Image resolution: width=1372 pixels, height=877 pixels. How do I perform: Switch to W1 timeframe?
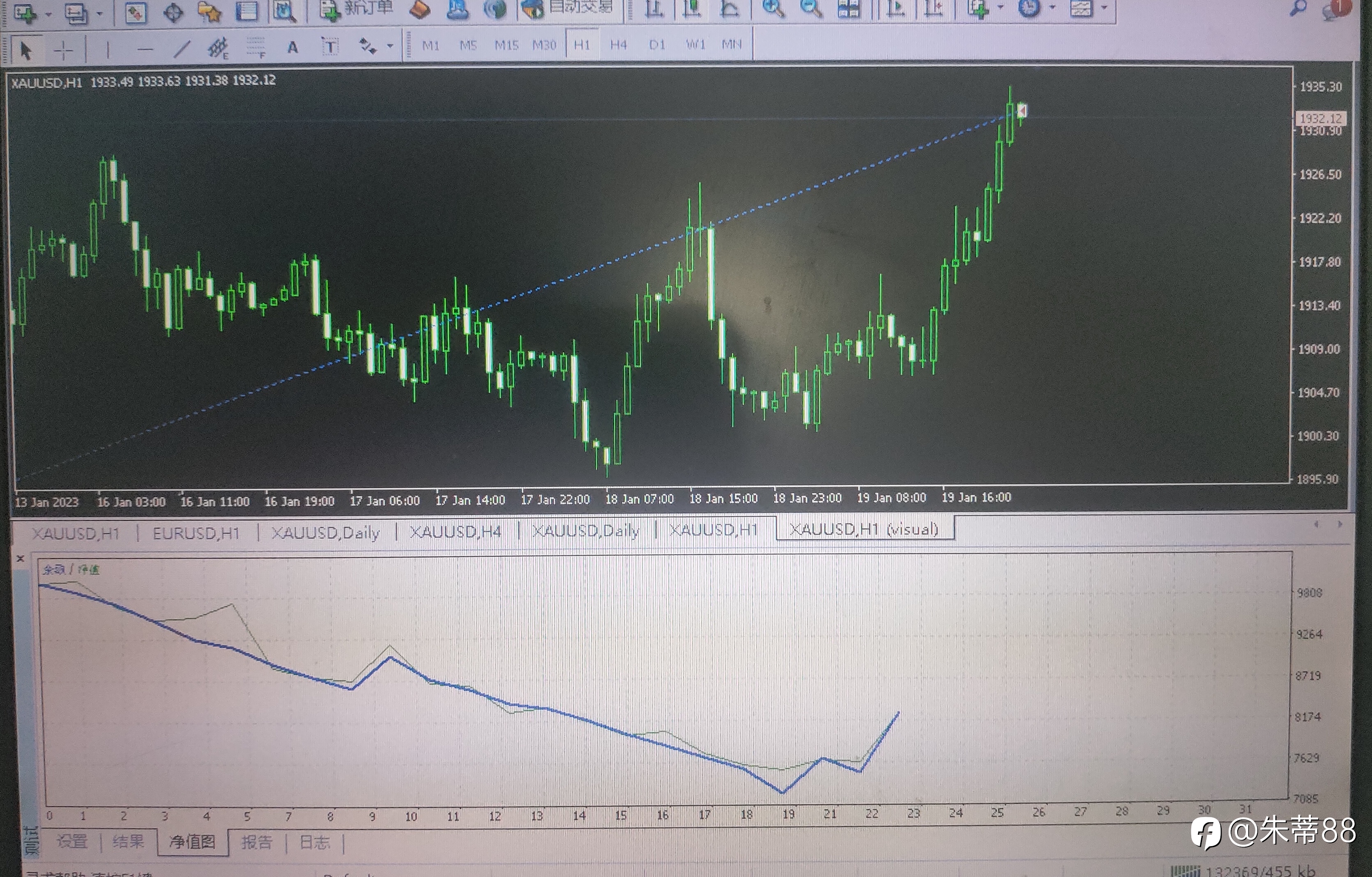pyautogui.click(x=695, y=44)
